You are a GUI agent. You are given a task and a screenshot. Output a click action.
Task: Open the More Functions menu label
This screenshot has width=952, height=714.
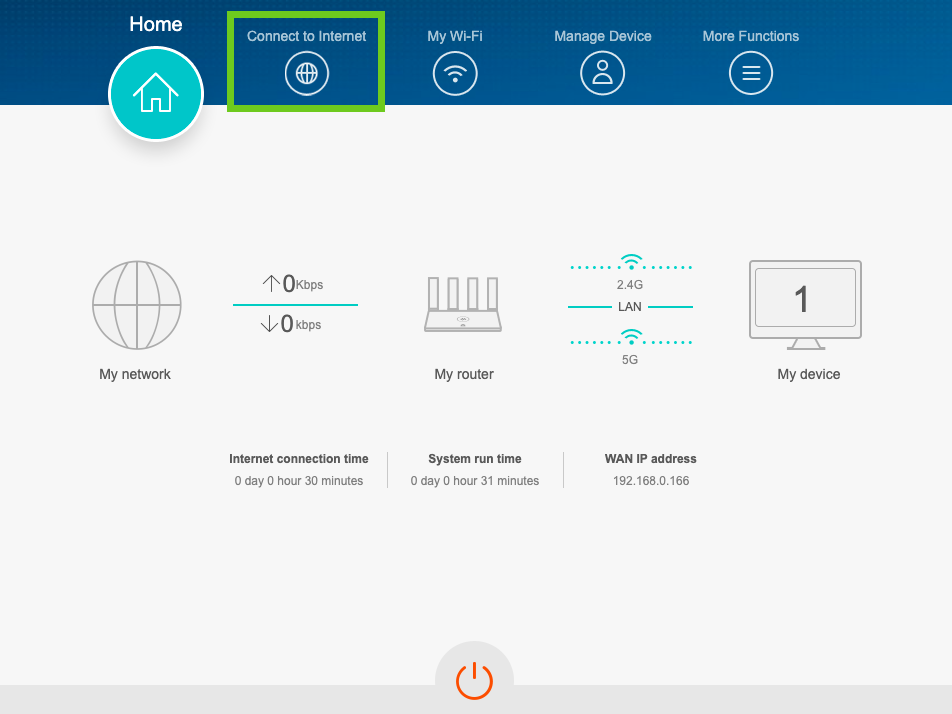coord(750,36)
